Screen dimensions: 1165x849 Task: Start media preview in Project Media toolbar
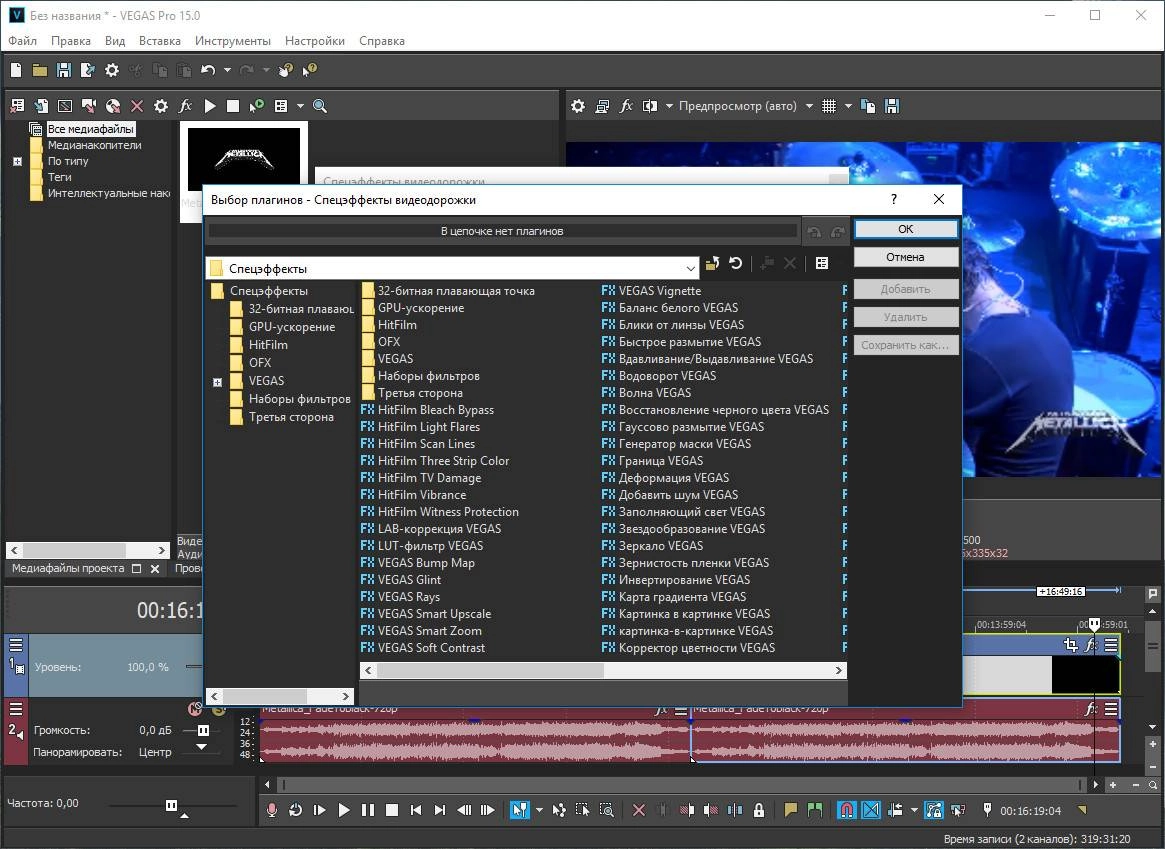coord(210,106)
